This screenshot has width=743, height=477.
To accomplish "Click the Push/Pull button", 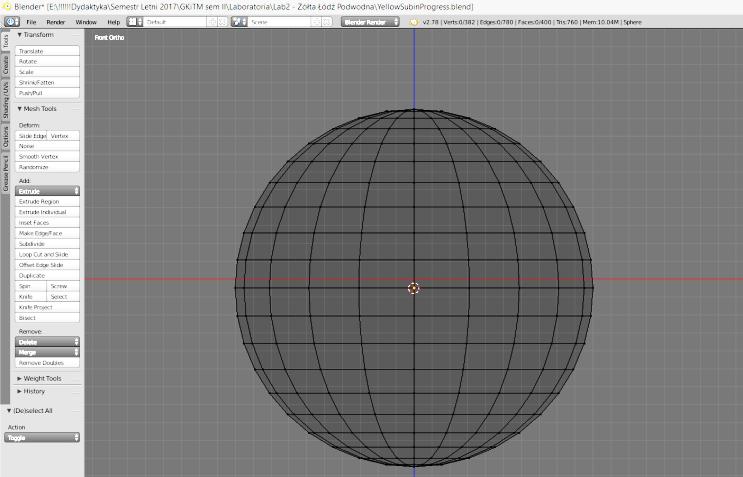I will tap(47, 93).
